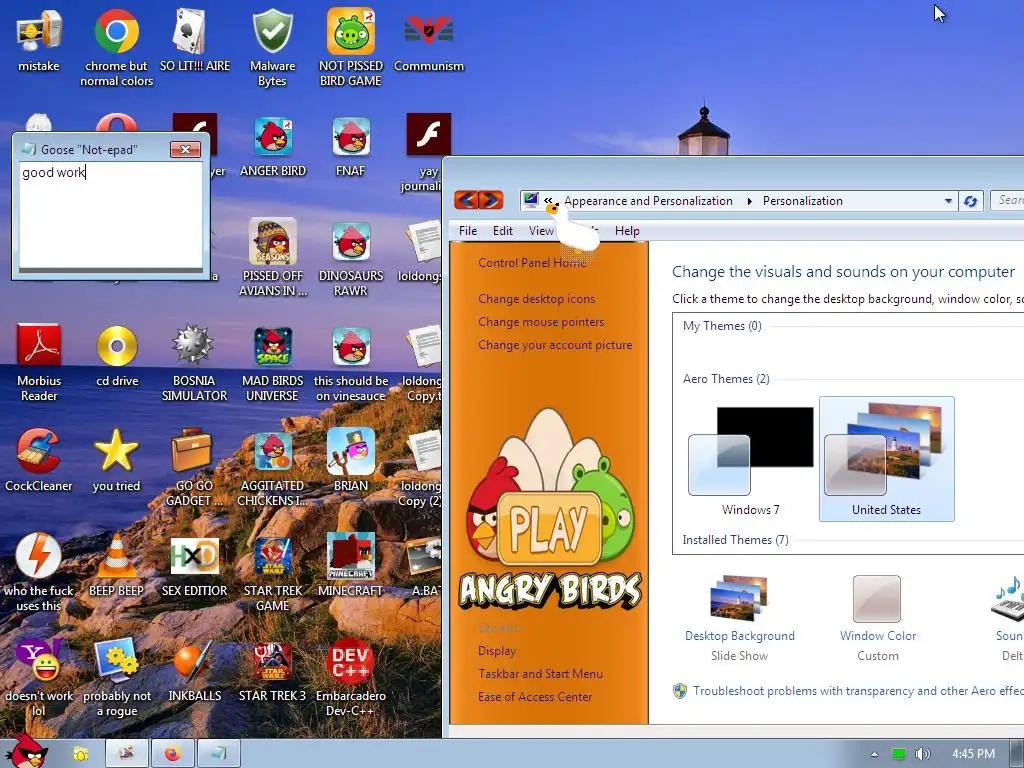The image size is (1024, 768).
Task: Open the BRIAN desktop icon
Action: coord(351,460)
